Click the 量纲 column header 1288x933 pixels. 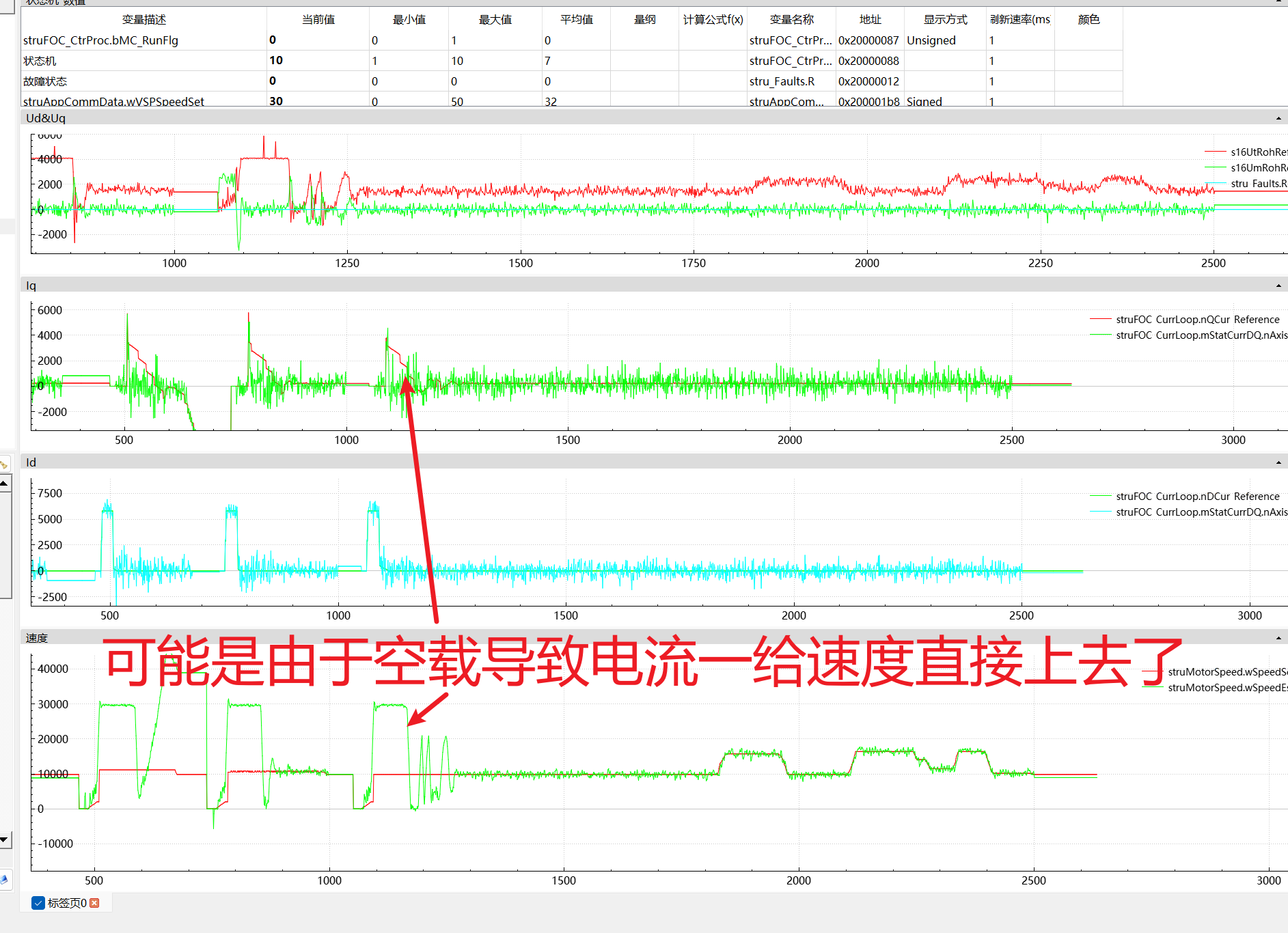[644, 20]
